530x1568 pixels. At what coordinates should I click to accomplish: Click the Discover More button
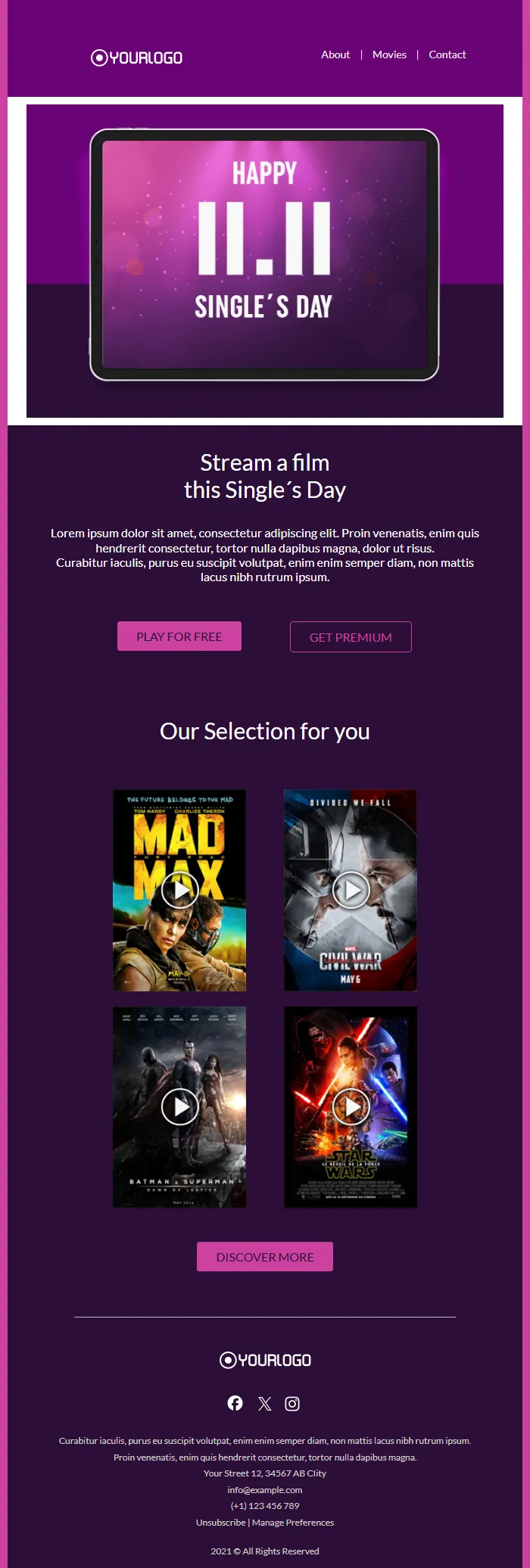(x=265, y=1257)
